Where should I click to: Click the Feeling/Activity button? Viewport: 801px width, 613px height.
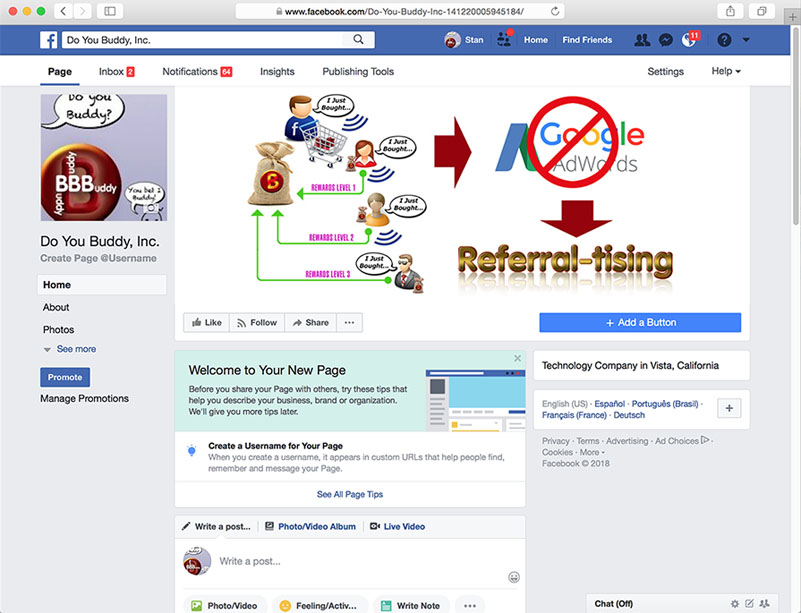pos(319,605)
